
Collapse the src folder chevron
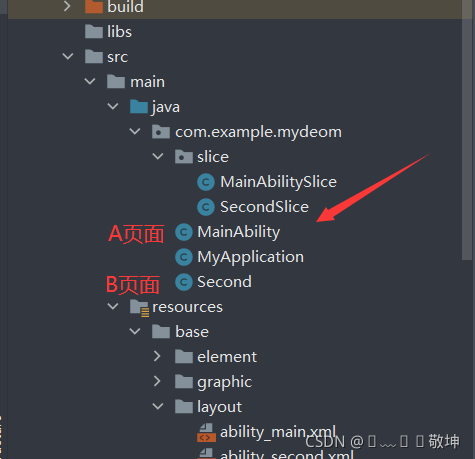click(68, 56)
